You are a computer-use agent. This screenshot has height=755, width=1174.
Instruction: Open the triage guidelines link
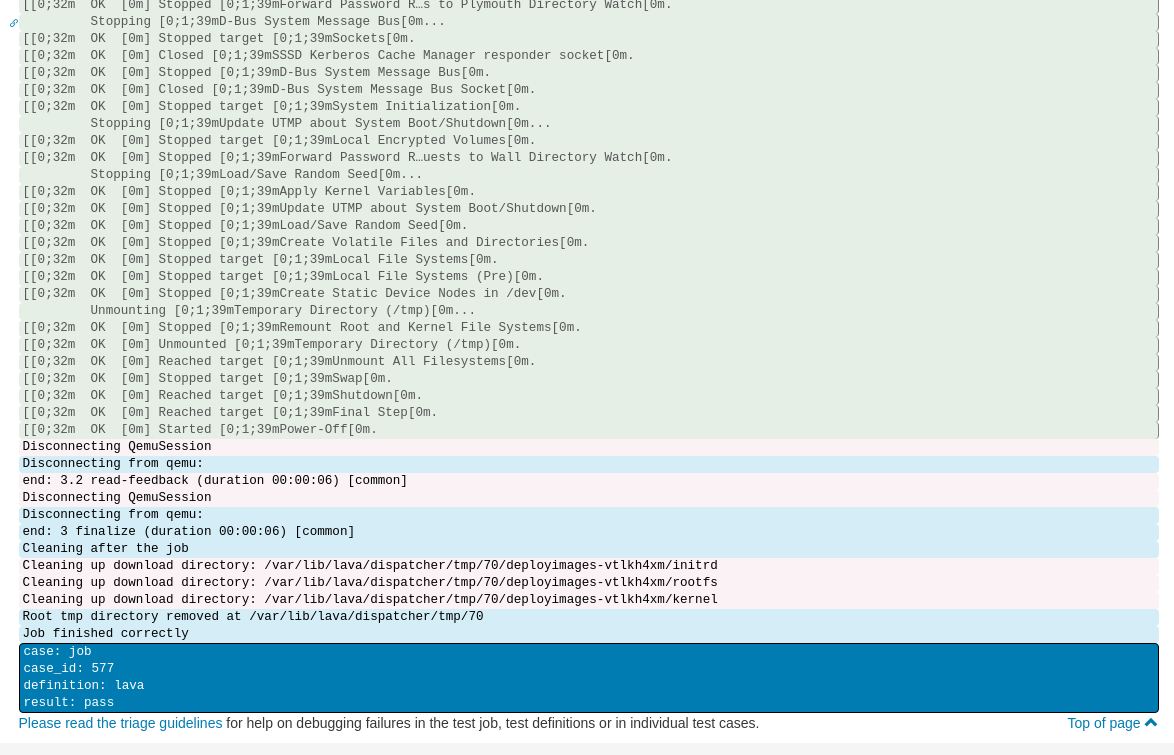coord(121,723)
